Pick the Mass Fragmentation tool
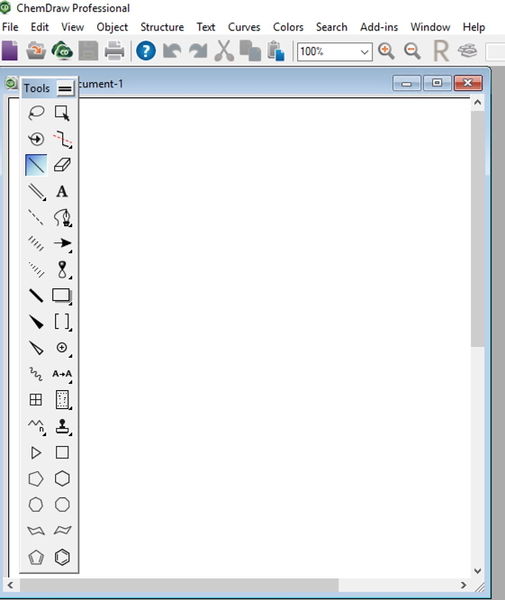Viewport: 505px width, 600px height. (62, 139)
